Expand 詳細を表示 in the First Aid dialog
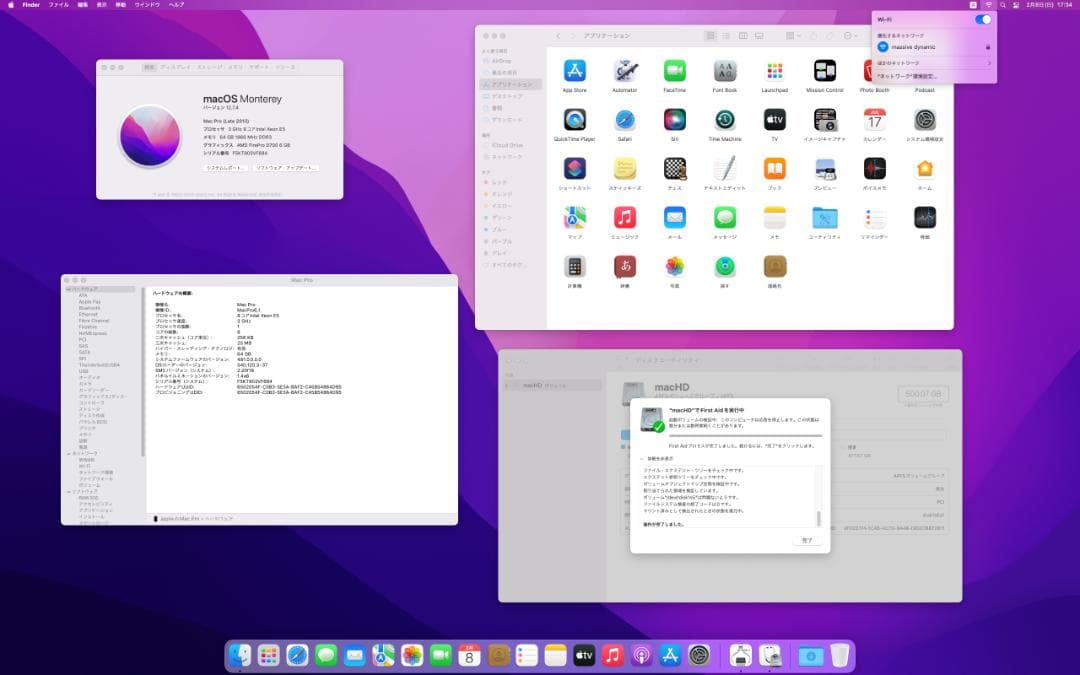This screenshot has height=675, width=1080. pyautogui.click(x=658, y=458)
